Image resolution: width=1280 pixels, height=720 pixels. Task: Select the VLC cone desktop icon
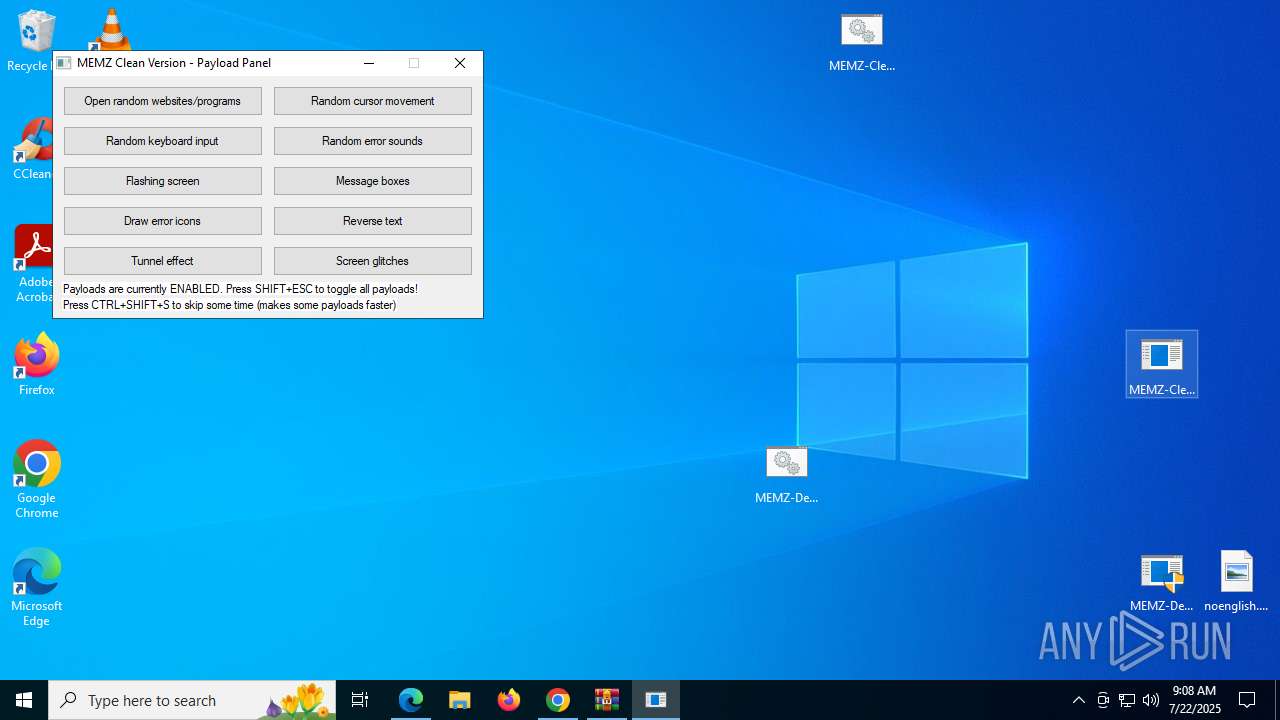[x=111, y=29]
